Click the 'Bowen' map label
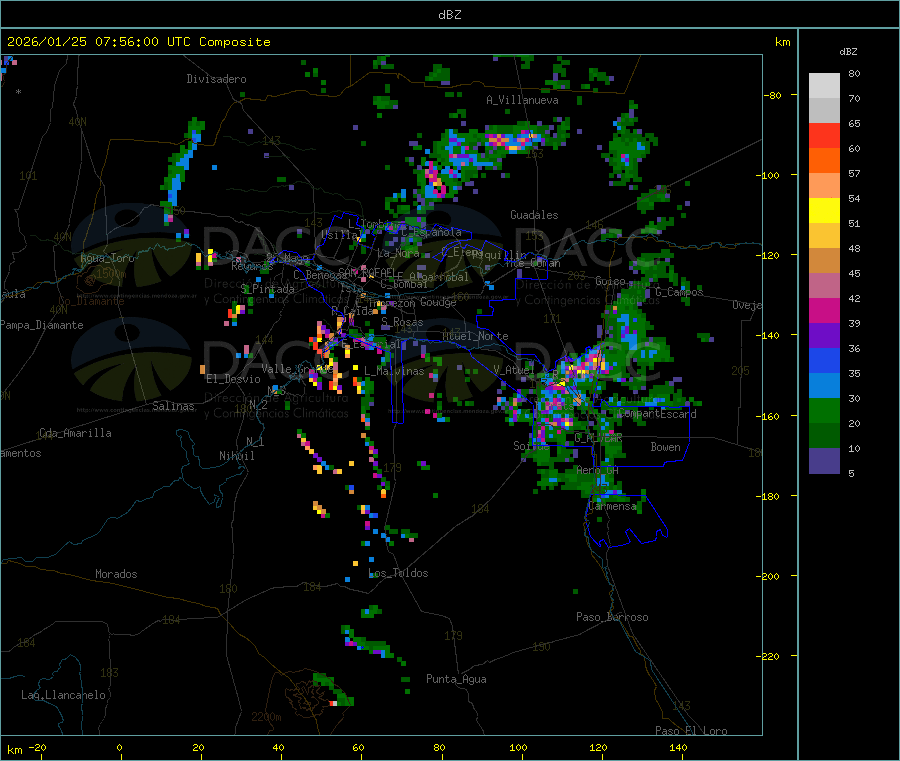Screen dimensions: 900x761 click(x=665, y=447)
